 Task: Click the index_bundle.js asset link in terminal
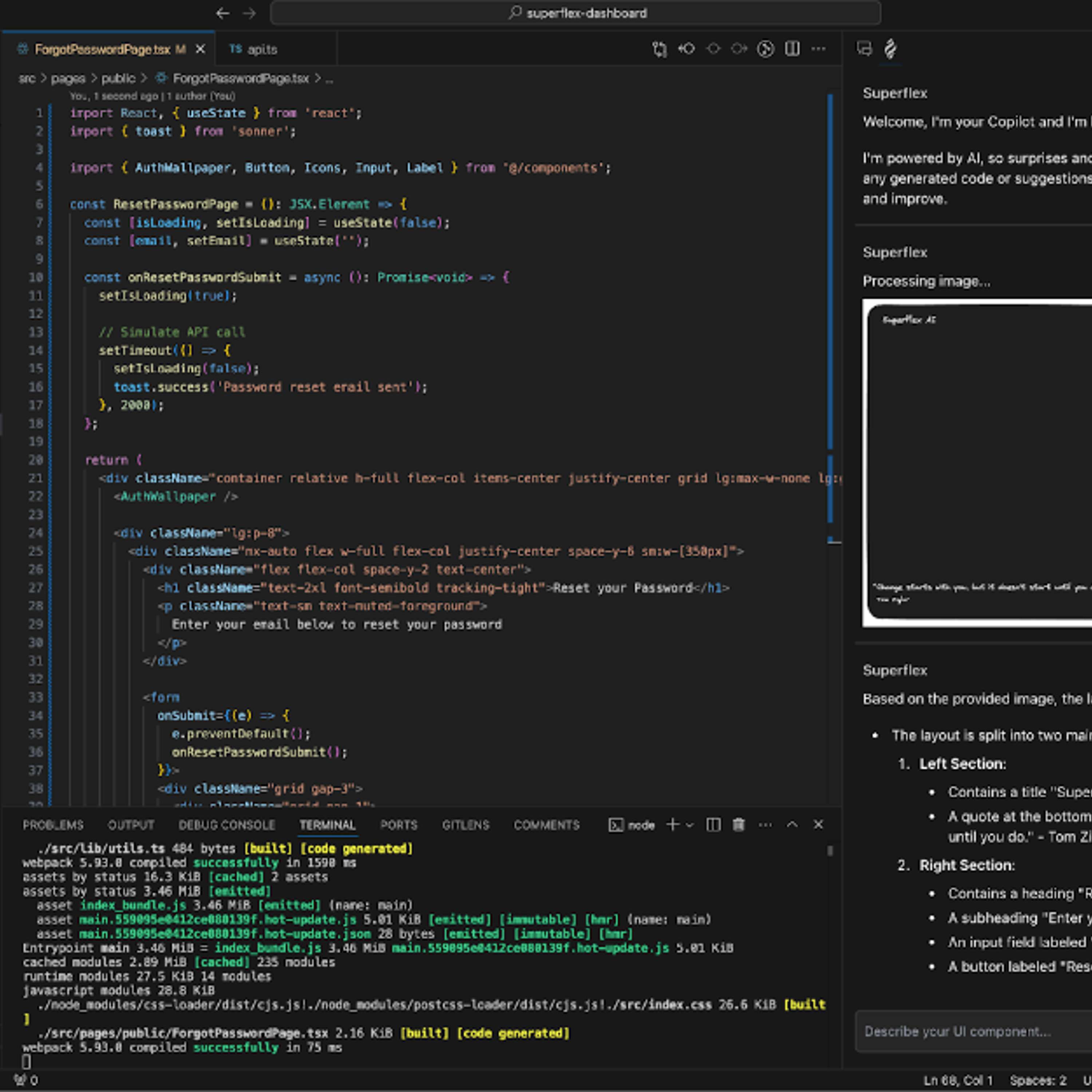(133, 906)
